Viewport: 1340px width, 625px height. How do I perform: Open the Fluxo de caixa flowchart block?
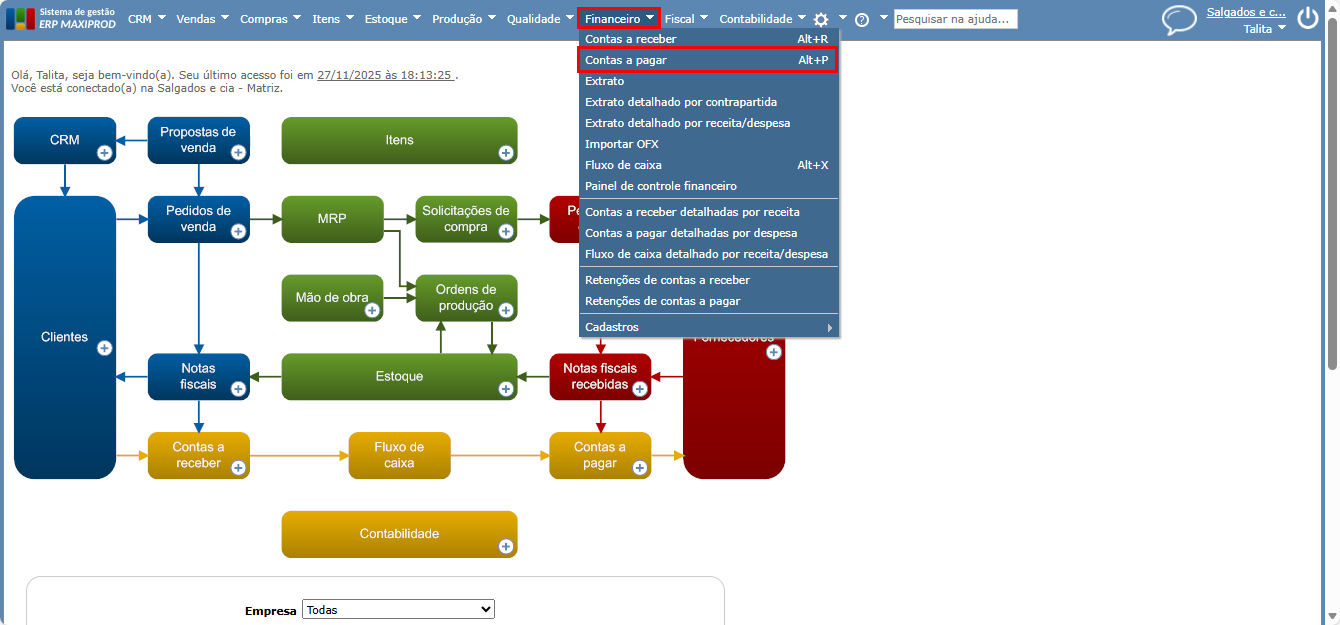pyautogui.click(x=399, y=455)
